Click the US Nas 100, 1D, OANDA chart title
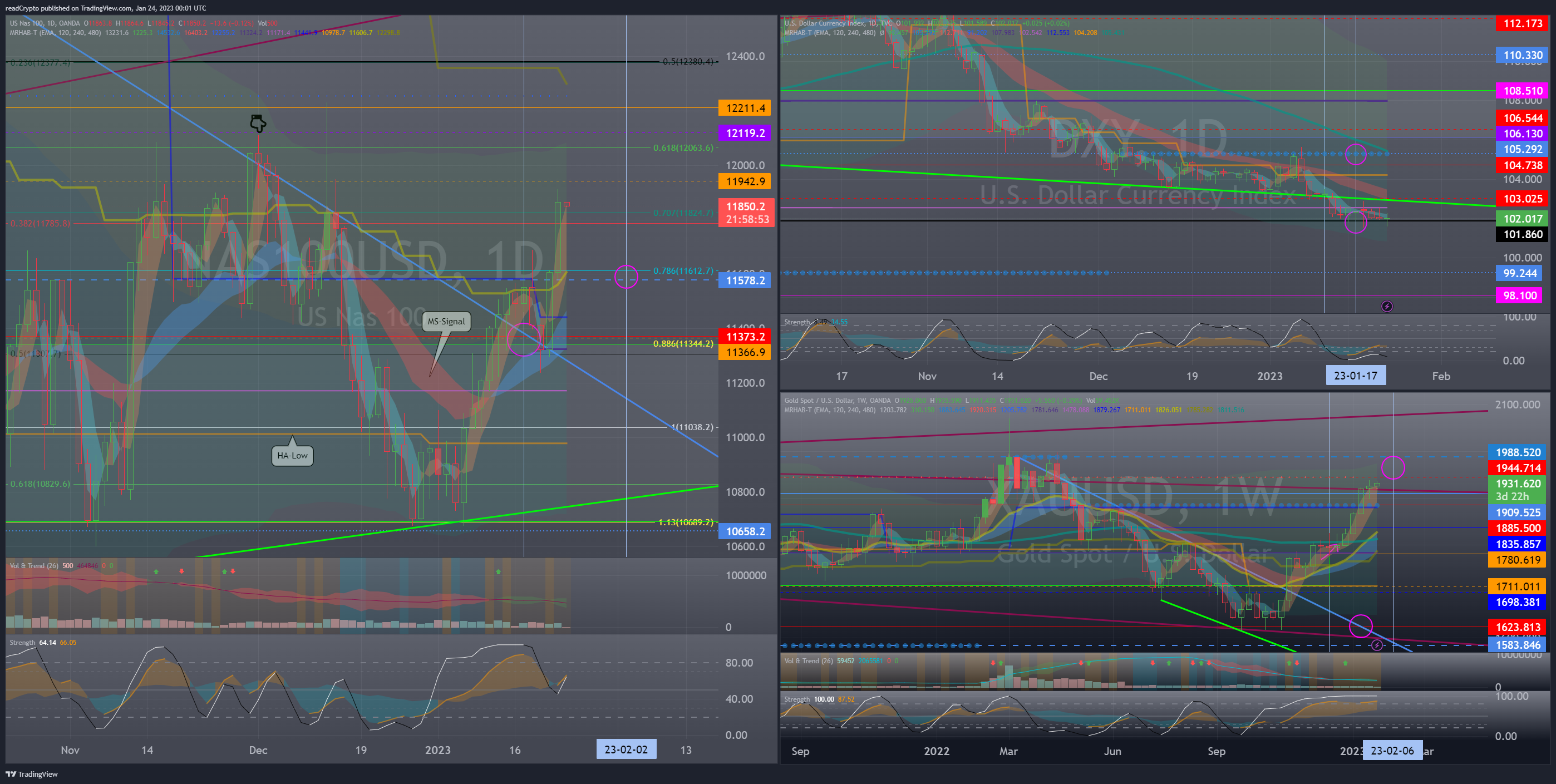Screen dimensions: 1556x784 (44, 23)
